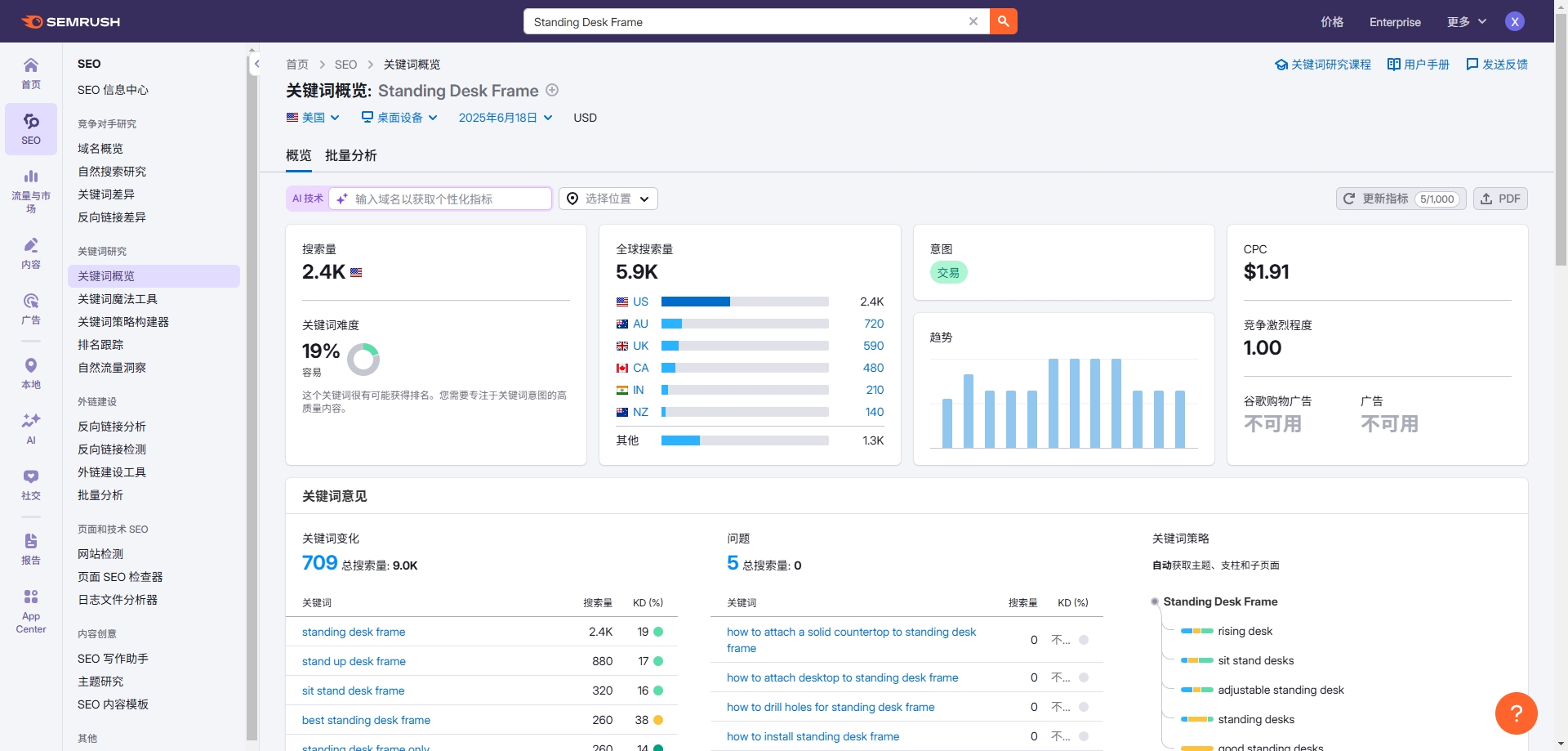Viewport: 1568px width, 751px height.
Task: Open 域名概览 in sidebar
Action: 100,149
